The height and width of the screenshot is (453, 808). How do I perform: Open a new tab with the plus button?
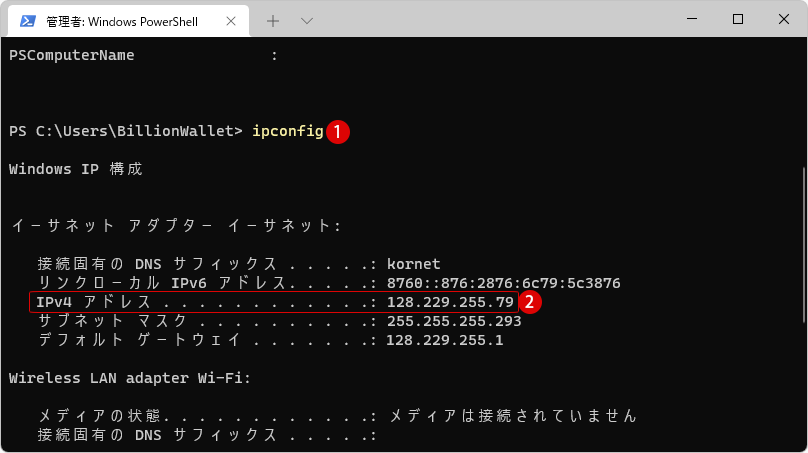273,21
